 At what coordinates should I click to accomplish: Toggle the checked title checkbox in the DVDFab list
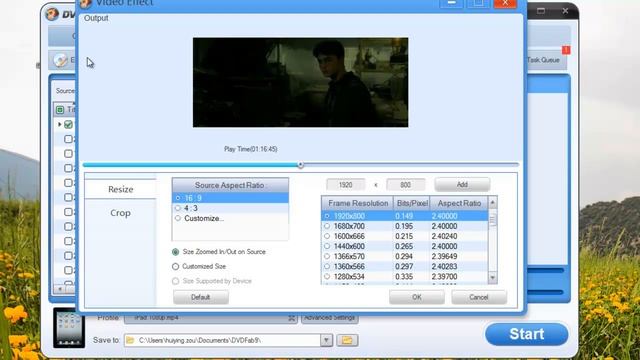(x=69, y=124)
